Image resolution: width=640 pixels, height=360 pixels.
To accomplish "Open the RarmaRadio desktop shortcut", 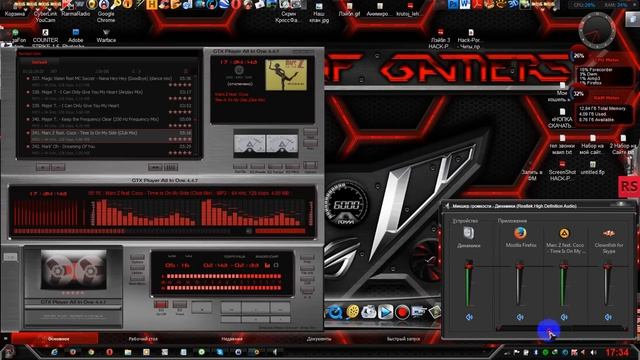I will [x=76, y=9].
